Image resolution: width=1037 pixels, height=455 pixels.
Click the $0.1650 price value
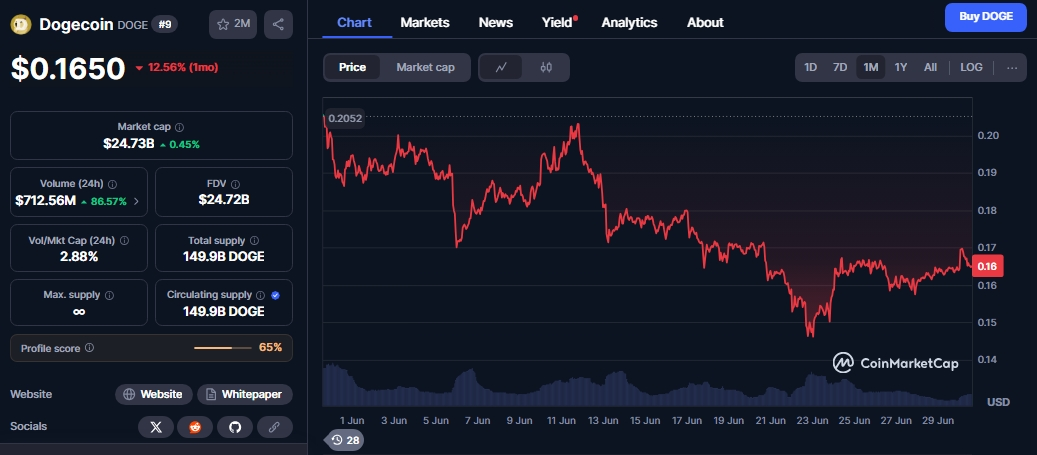click(x=68, y=68)
